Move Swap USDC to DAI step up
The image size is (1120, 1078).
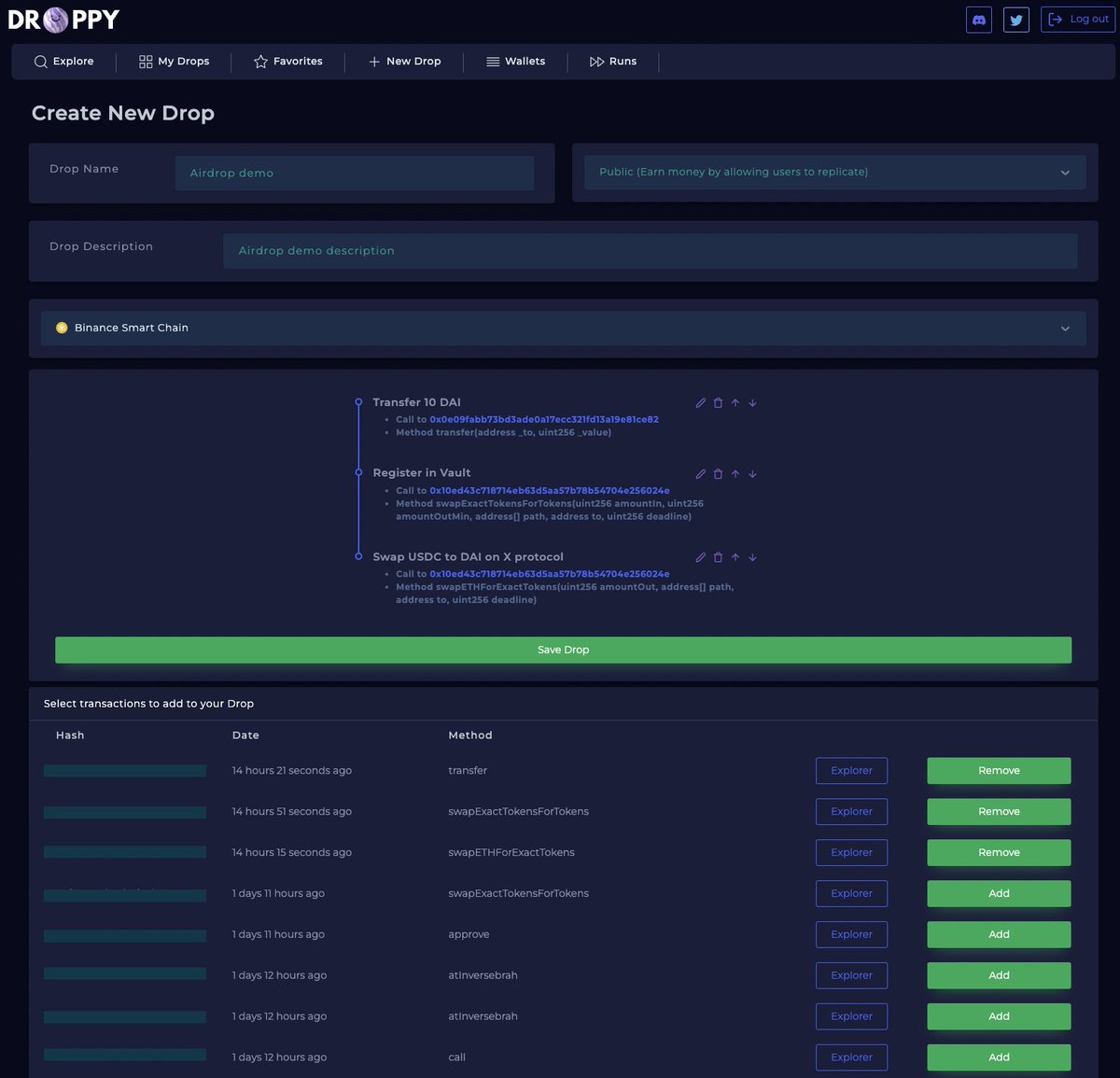[x=735, y=557]
